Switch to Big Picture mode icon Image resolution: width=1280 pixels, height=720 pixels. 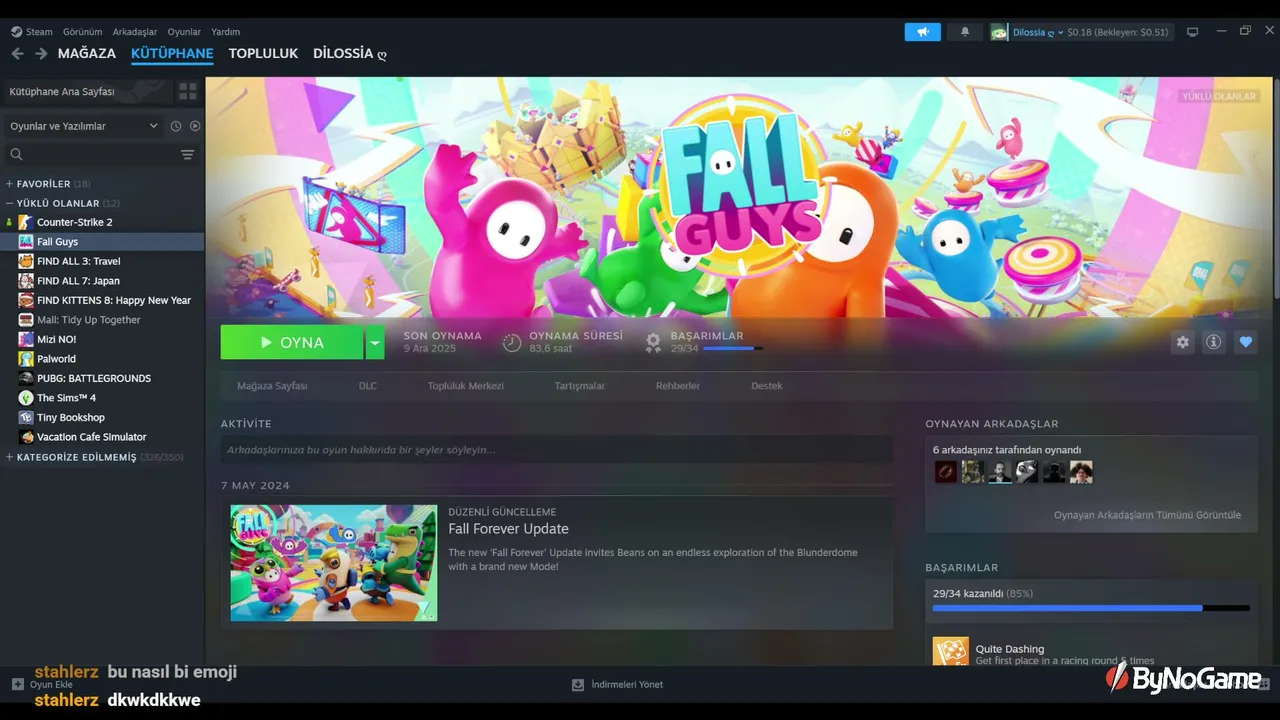click(x=1192, y=32)
